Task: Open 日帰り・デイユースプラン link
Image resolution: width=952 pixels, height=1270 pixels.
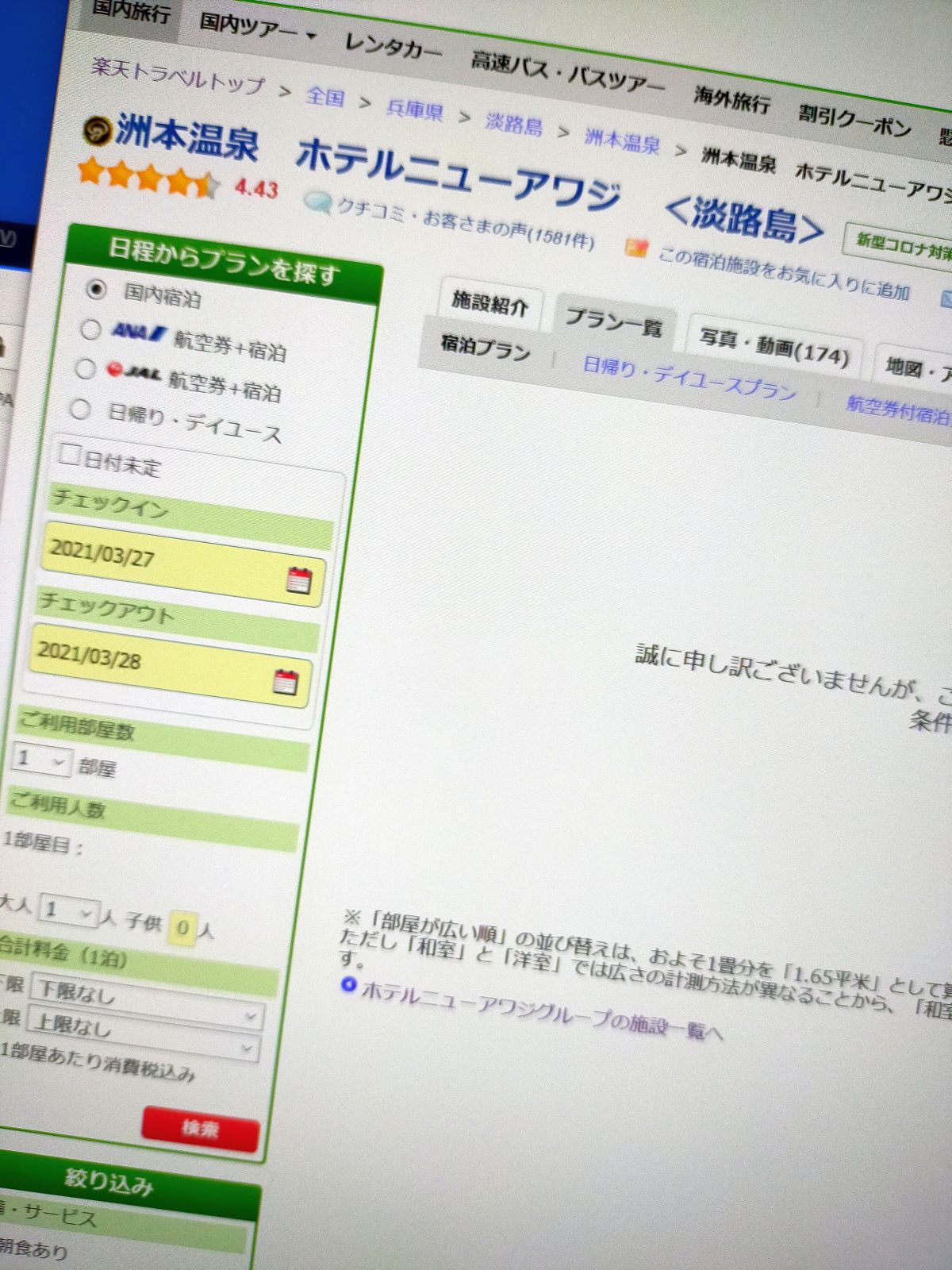Action: pos(689,377)
